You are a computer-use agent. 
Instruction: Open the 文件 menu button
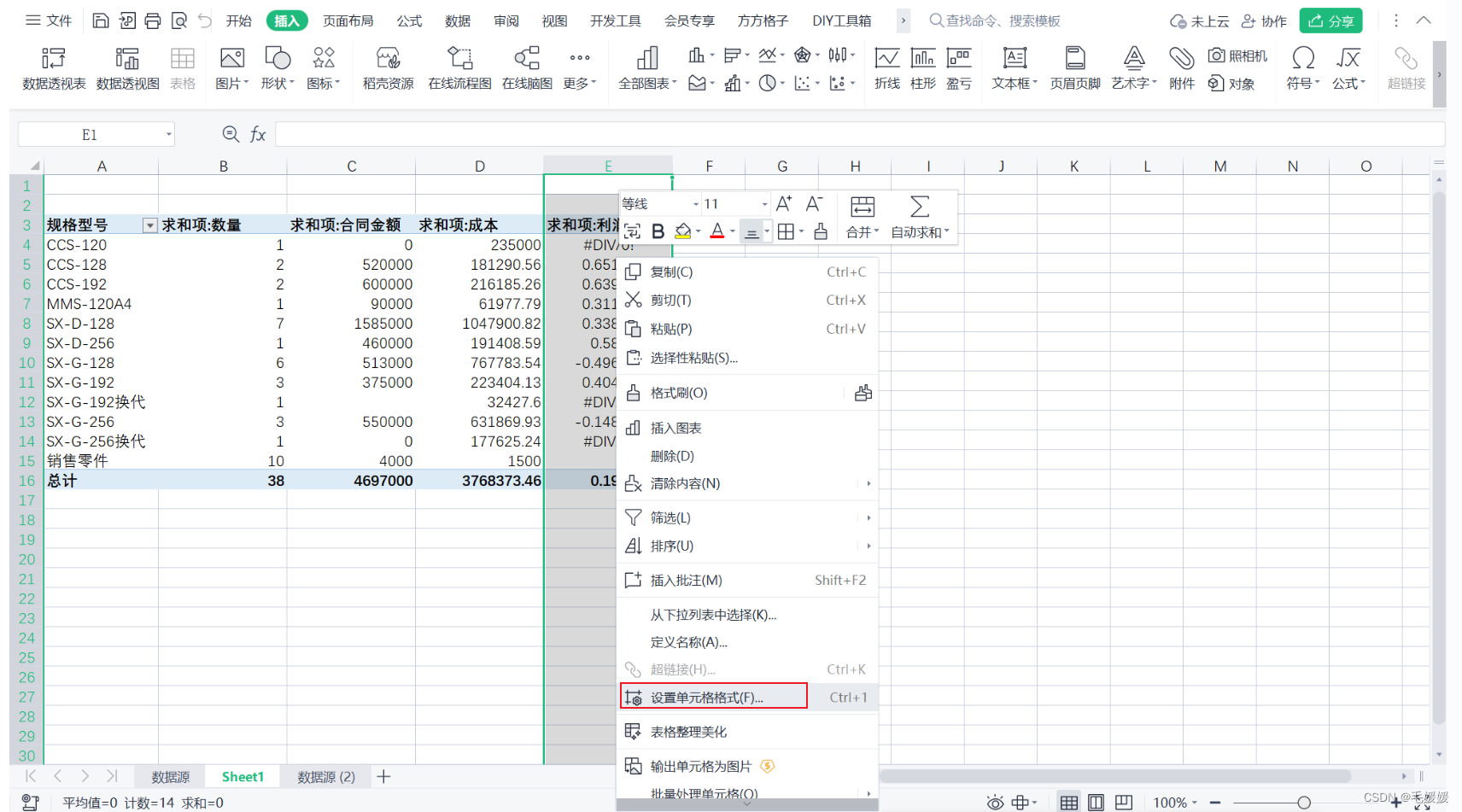[x=49, y=20]
